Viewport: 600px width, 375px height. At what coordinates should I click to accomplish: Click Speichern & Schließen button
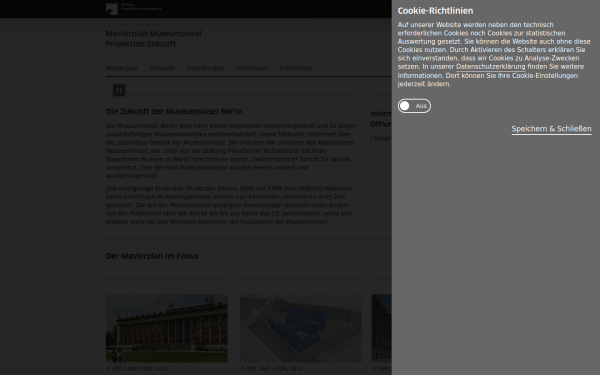tap(551, 129)
